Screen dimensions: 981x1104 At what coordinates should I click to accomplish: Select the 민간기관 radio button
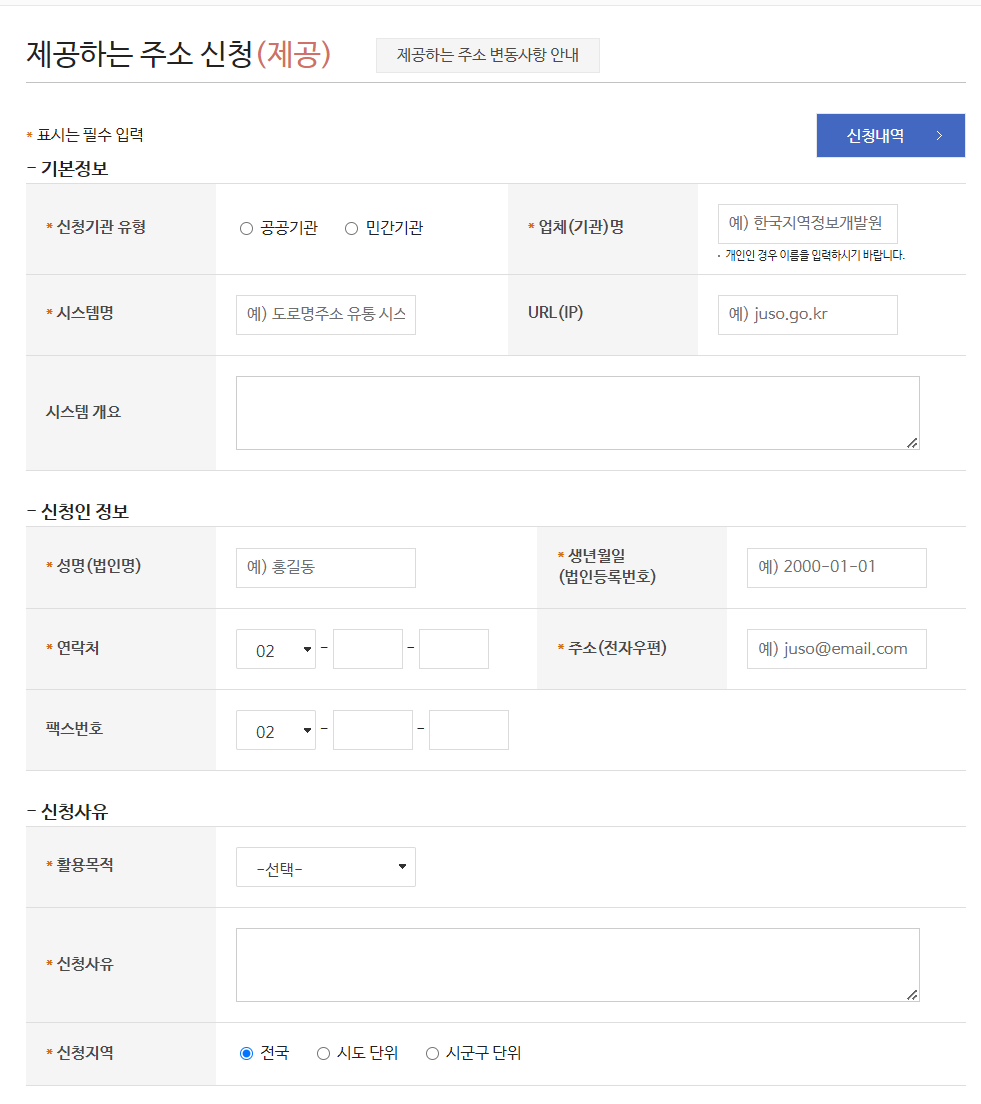(x=351, y=228)
